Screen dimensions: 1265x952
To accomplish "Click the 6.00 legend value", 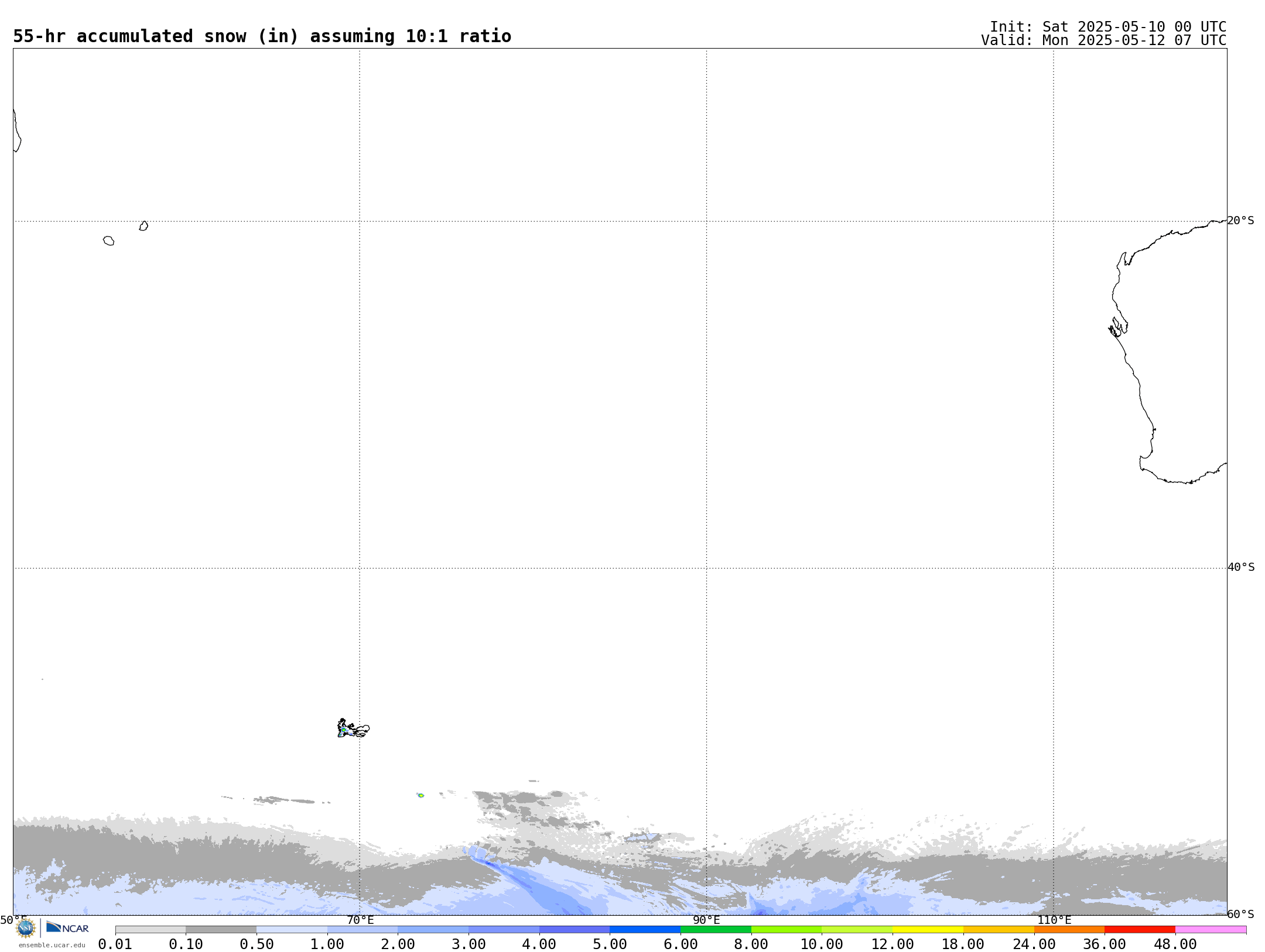I will (x=681, y=944).
